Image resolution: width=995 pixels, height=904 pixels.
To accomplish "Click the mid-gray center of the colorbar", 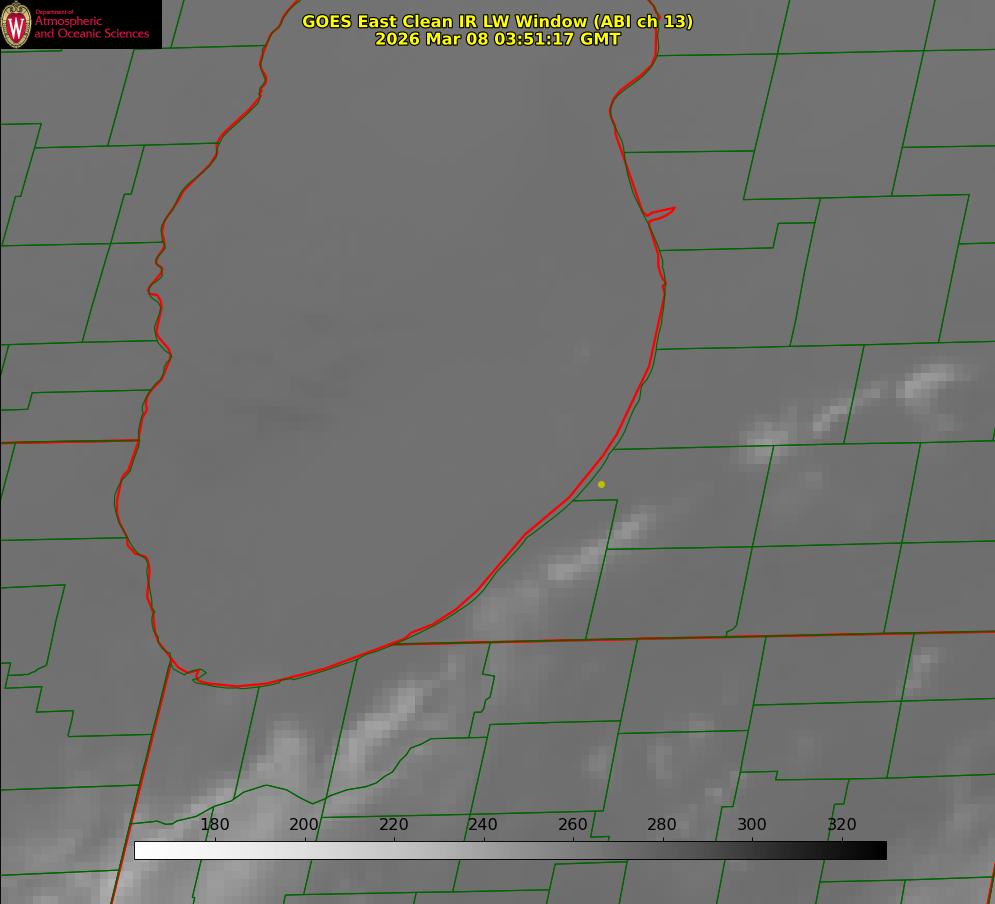I will (x=510, y=850).
